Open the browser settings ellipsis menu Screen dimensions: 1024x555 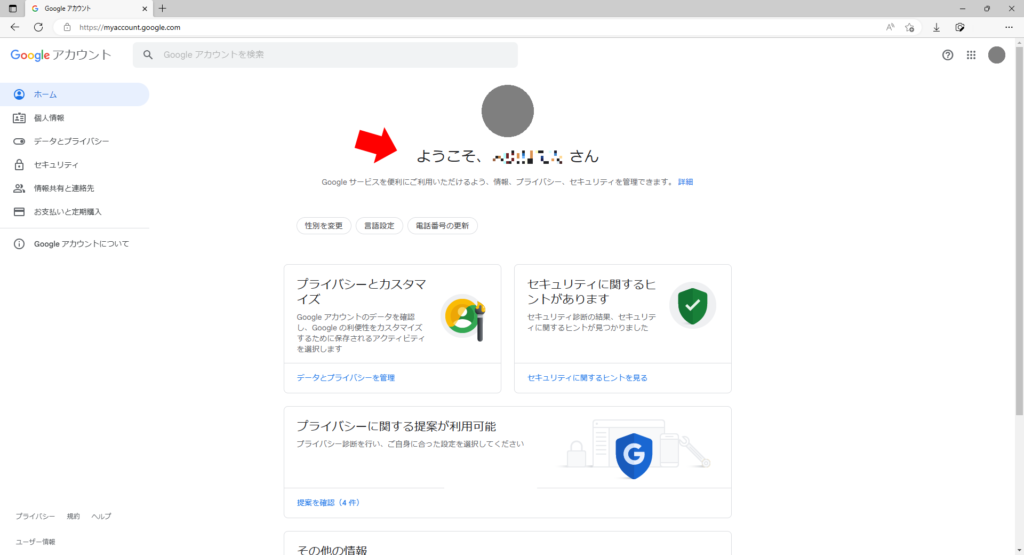pos(1009,27)
